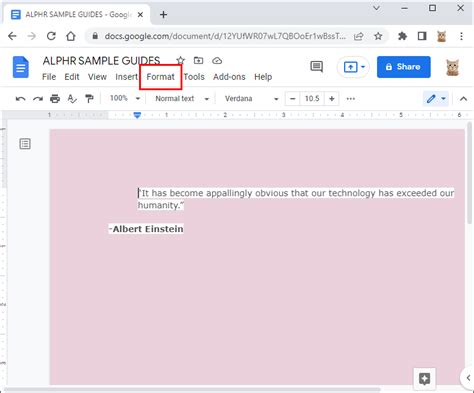Bookmark this page with address bar star
474x393 pixels.
378,36
